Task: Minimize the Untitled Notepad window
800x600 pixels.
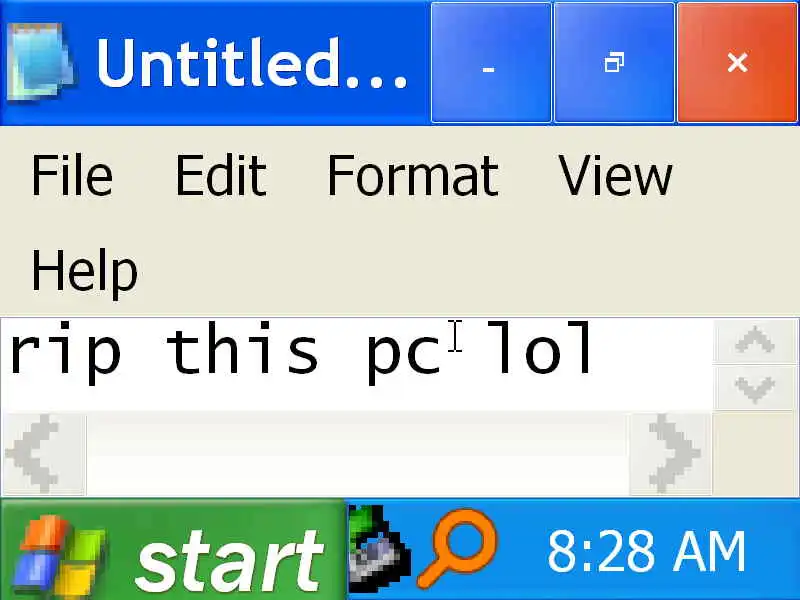Action: [491, 63]
